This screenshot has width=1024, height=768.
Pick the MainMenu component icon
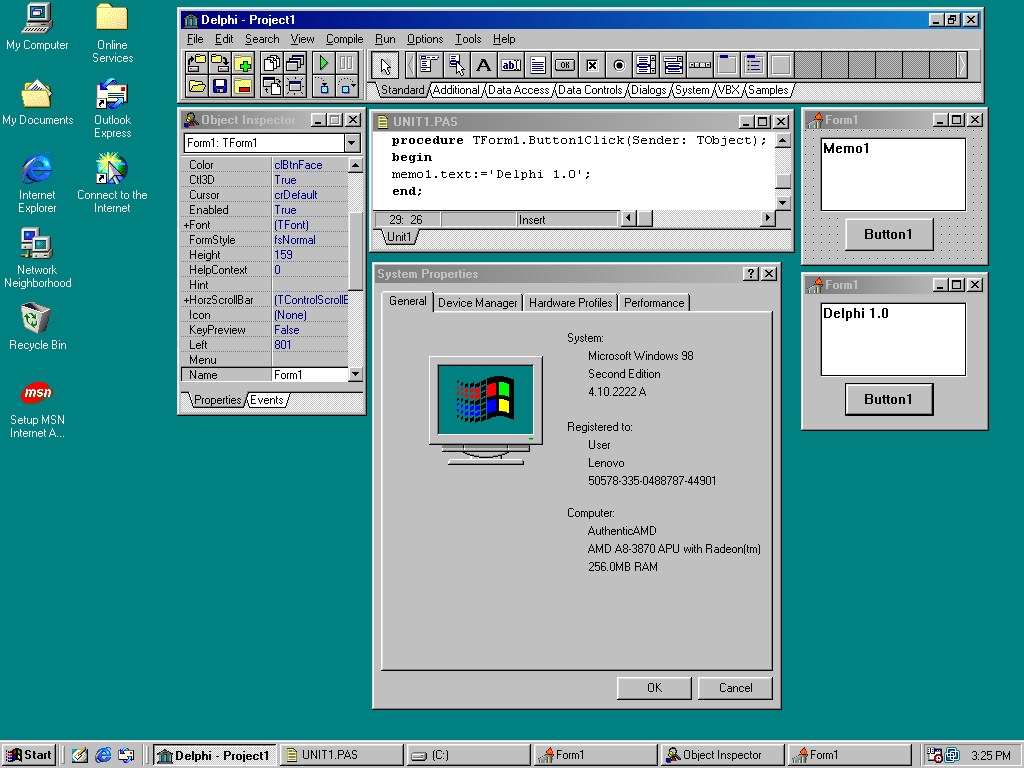pyautogui.click(x=429, y=65)
